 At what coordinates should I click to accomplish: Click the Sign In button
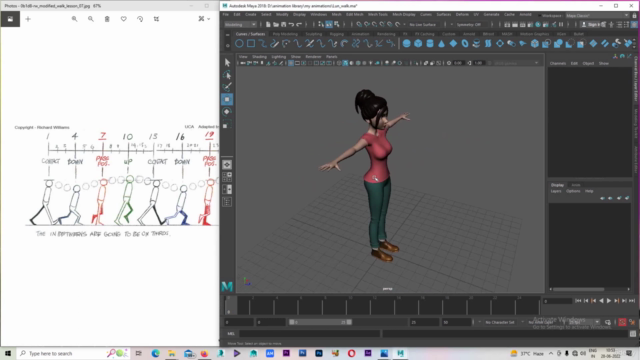click(592, 24)
